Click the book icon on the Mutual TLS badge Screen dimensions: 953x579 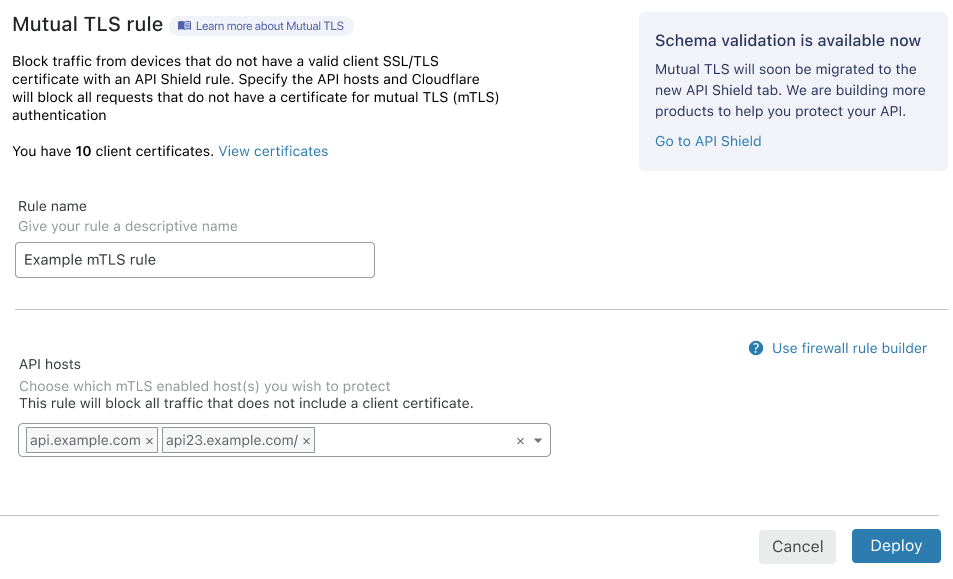(184, 25)
